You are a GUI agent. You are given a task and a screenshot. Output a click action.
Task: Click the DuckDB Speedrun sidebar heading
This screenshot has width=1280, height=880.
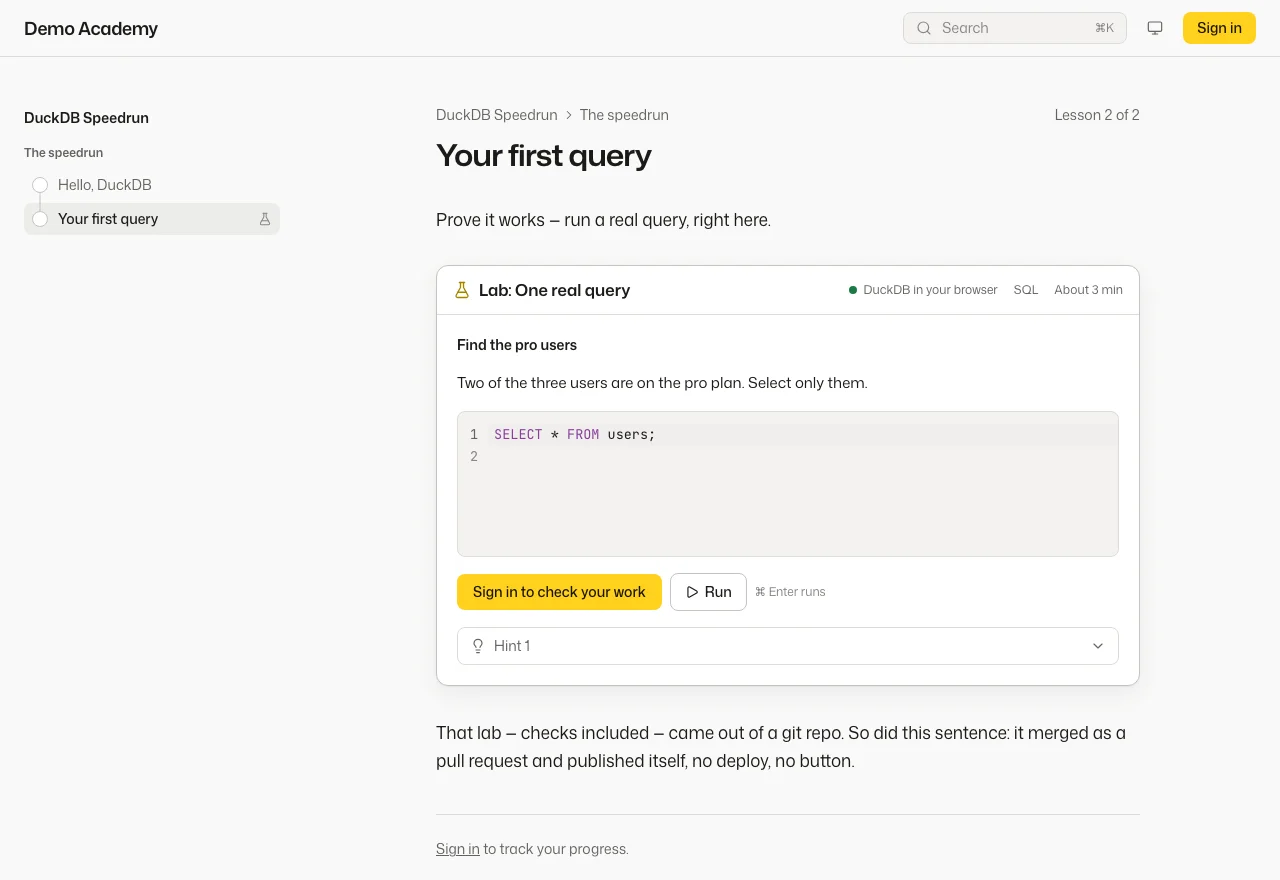tap(86, 118)
